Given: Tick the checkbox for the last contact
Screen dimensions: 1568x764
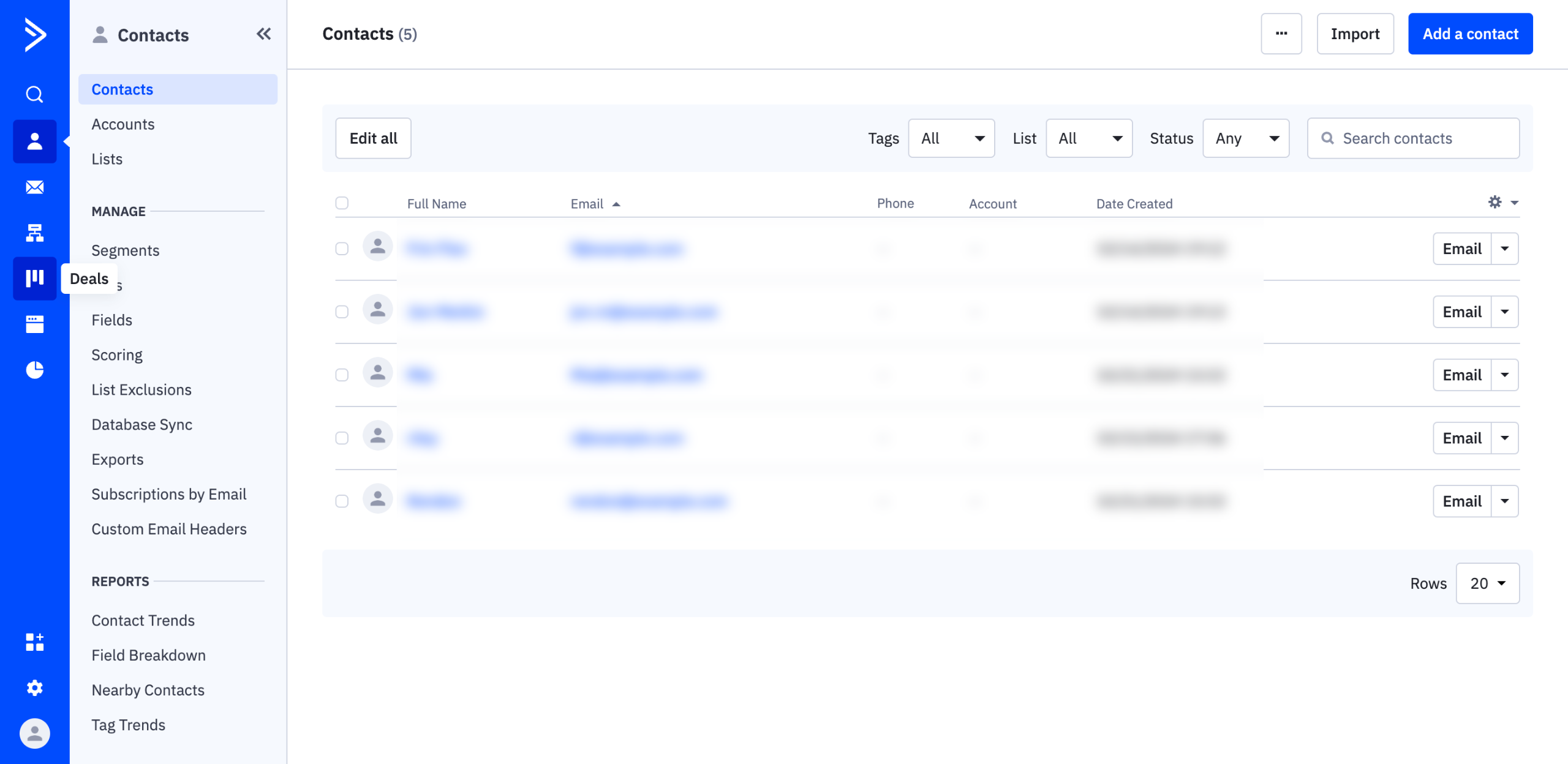Looking at the screenshot, I should pyautogui.click(x=342, y=501).
